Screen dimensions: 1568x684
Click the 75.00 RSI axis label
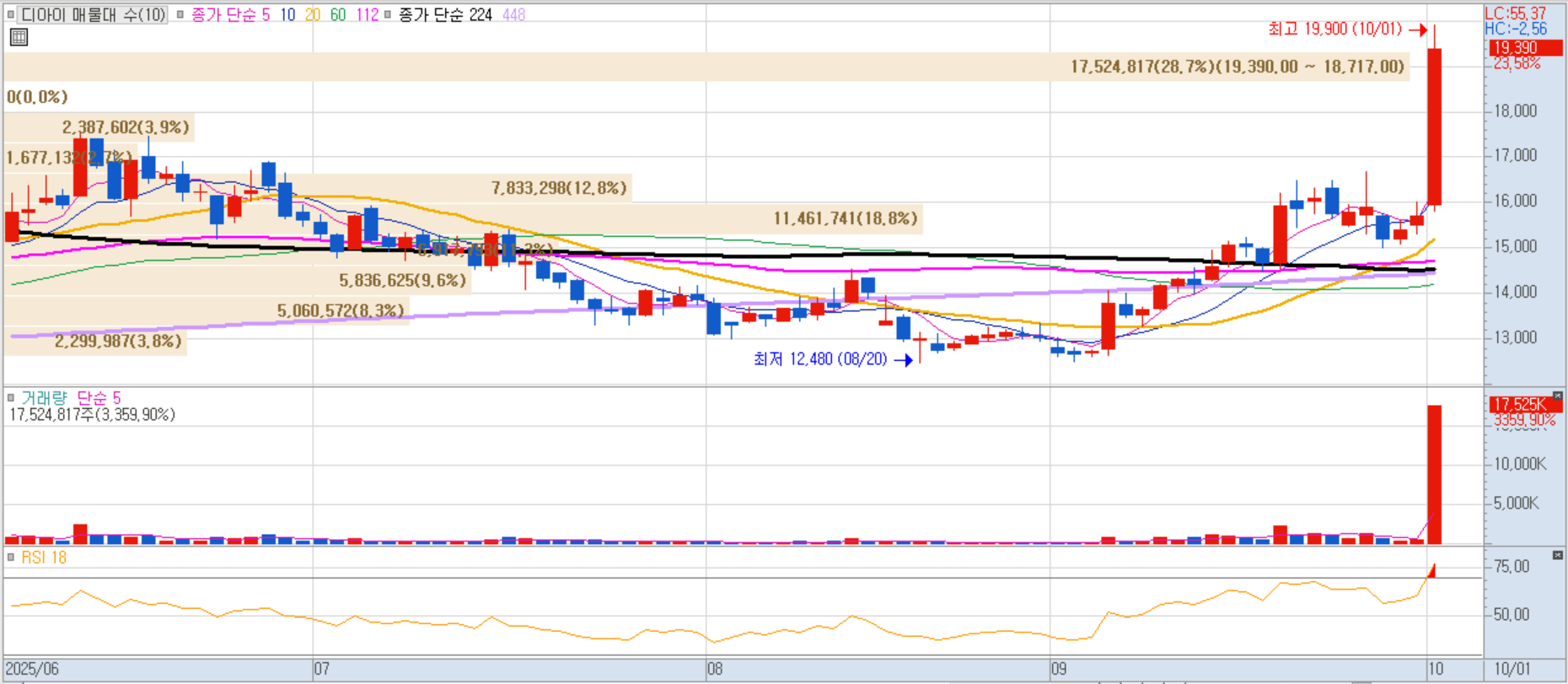1511,567
